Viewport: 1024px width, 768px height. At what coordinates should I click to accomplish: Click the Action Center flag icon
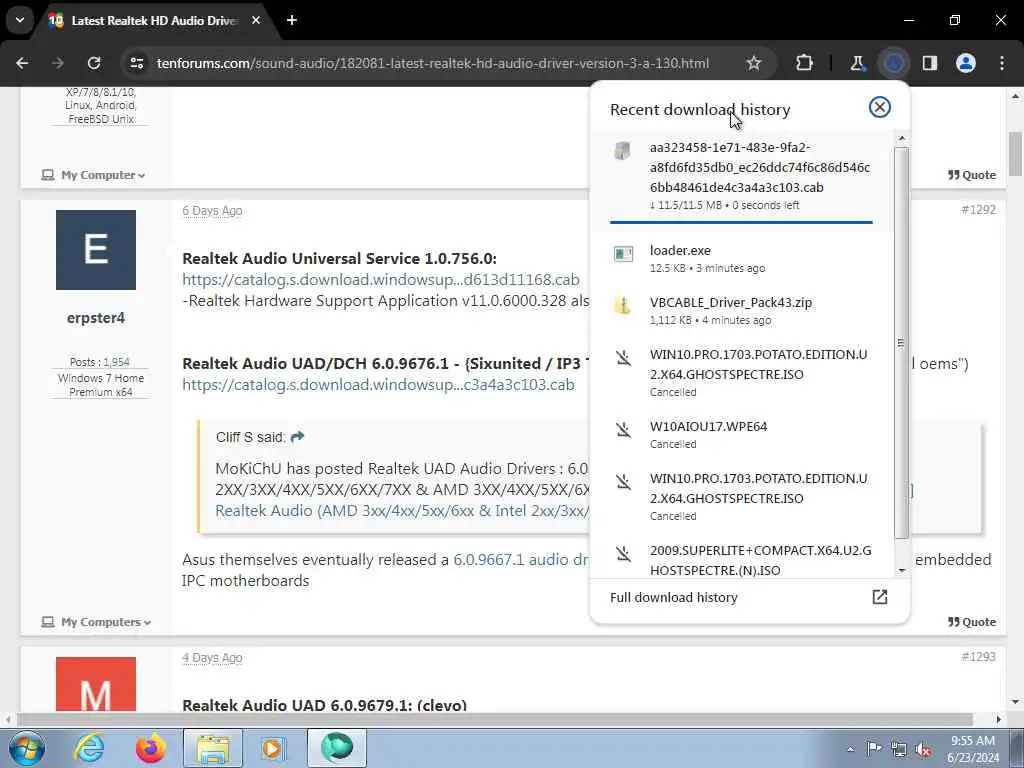874,749
